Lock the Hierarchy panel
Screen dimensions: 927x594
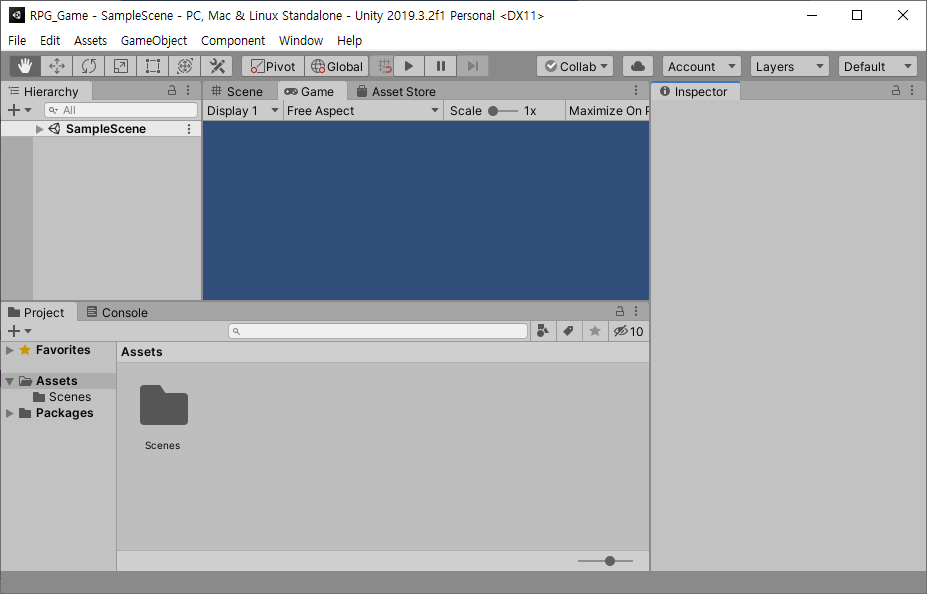point(172,90)
